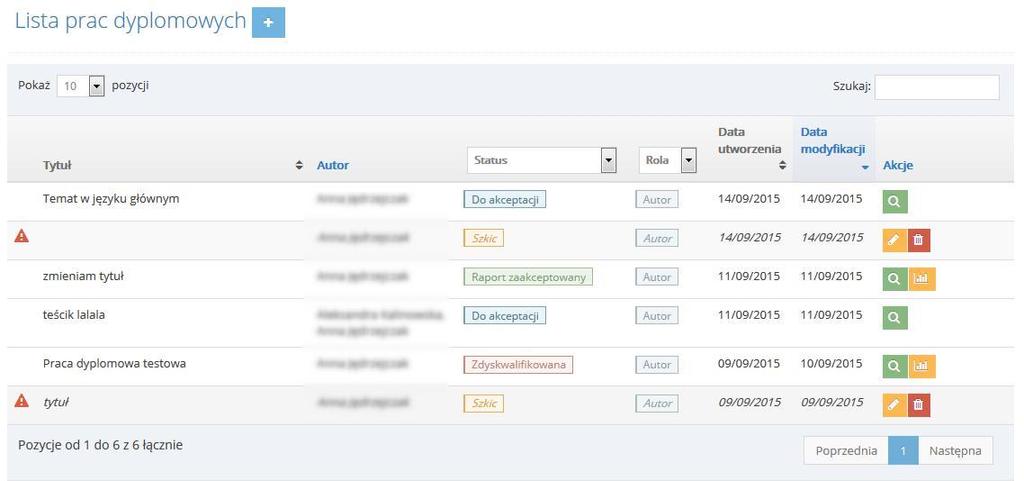
Task: Open the report chart for 'zmieniam tytuł'
Action: pos(921,279)
